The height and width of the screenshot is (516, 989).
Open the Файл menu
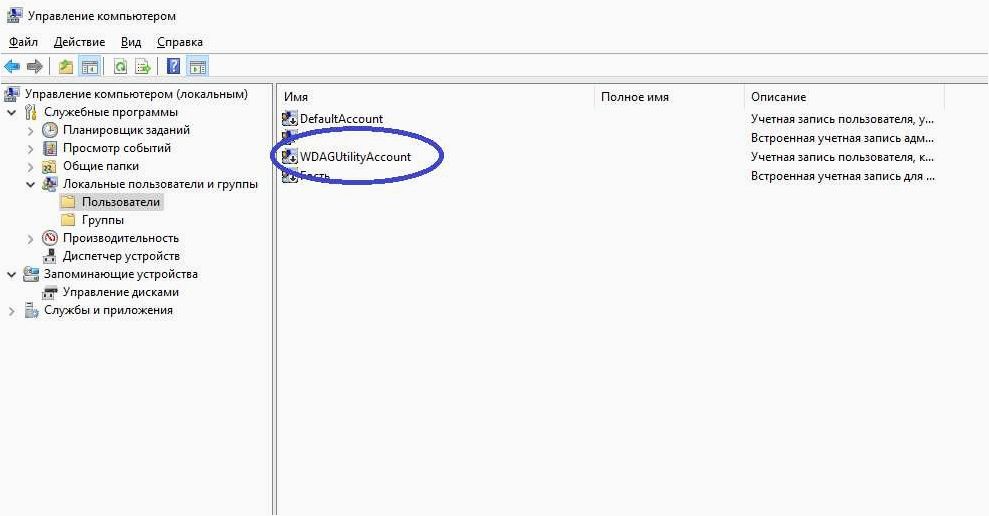(23, 42)
